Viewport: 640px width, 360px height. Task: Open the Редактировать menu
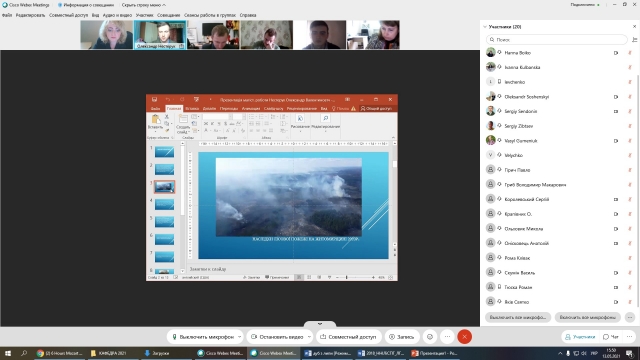tap(30, 15)
